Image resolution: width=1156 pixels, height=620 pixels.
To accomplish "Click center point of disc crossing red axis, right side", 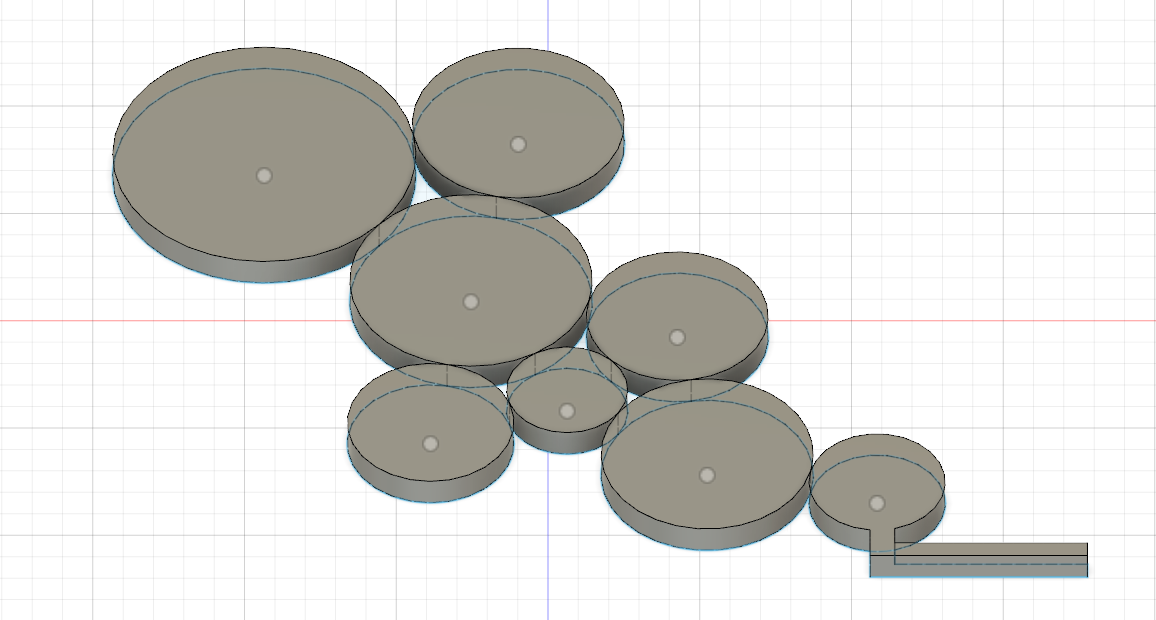I will (x=677, y=337).
